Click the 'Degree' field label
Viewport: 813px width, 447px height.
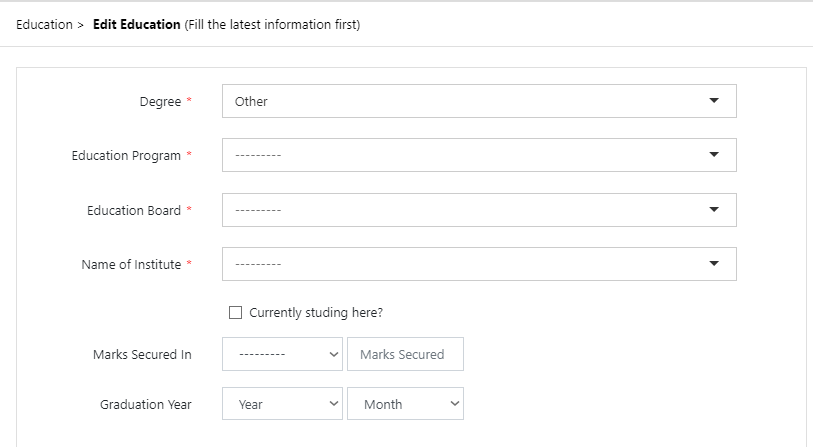tap(160, 101)
